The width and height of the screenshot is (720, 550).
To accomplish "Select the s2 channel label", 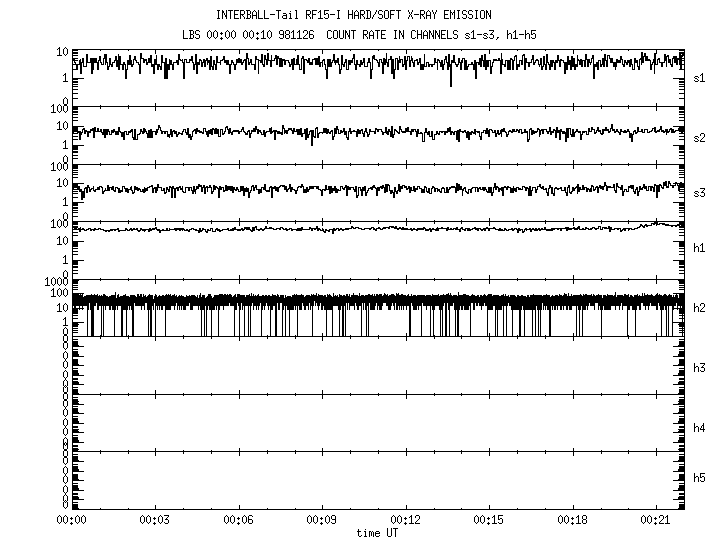I will [x=700, y=138].
